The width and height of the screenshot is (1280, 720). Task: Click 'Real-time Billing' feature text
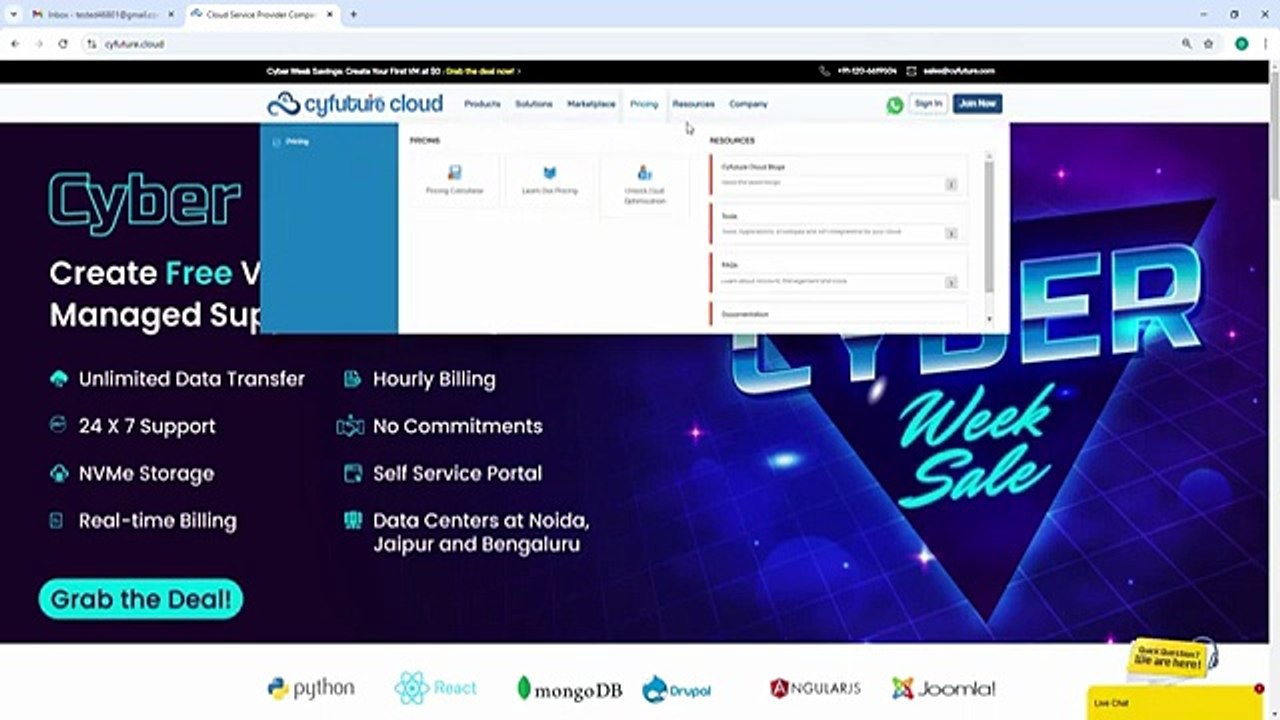(x=158, y=521)
